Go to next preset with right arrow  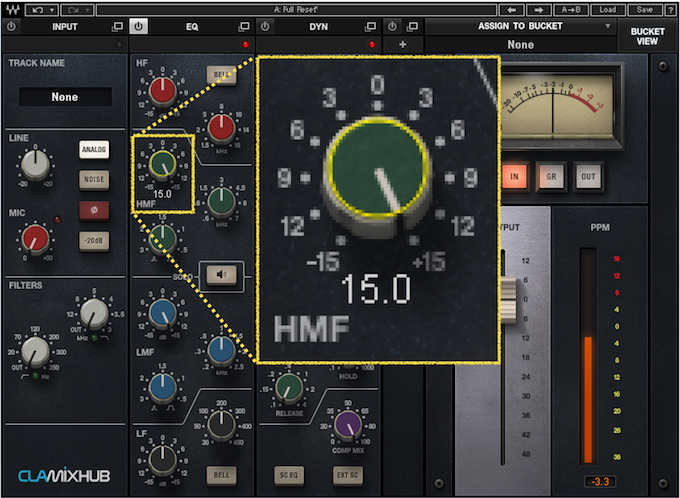click(539, 10)
